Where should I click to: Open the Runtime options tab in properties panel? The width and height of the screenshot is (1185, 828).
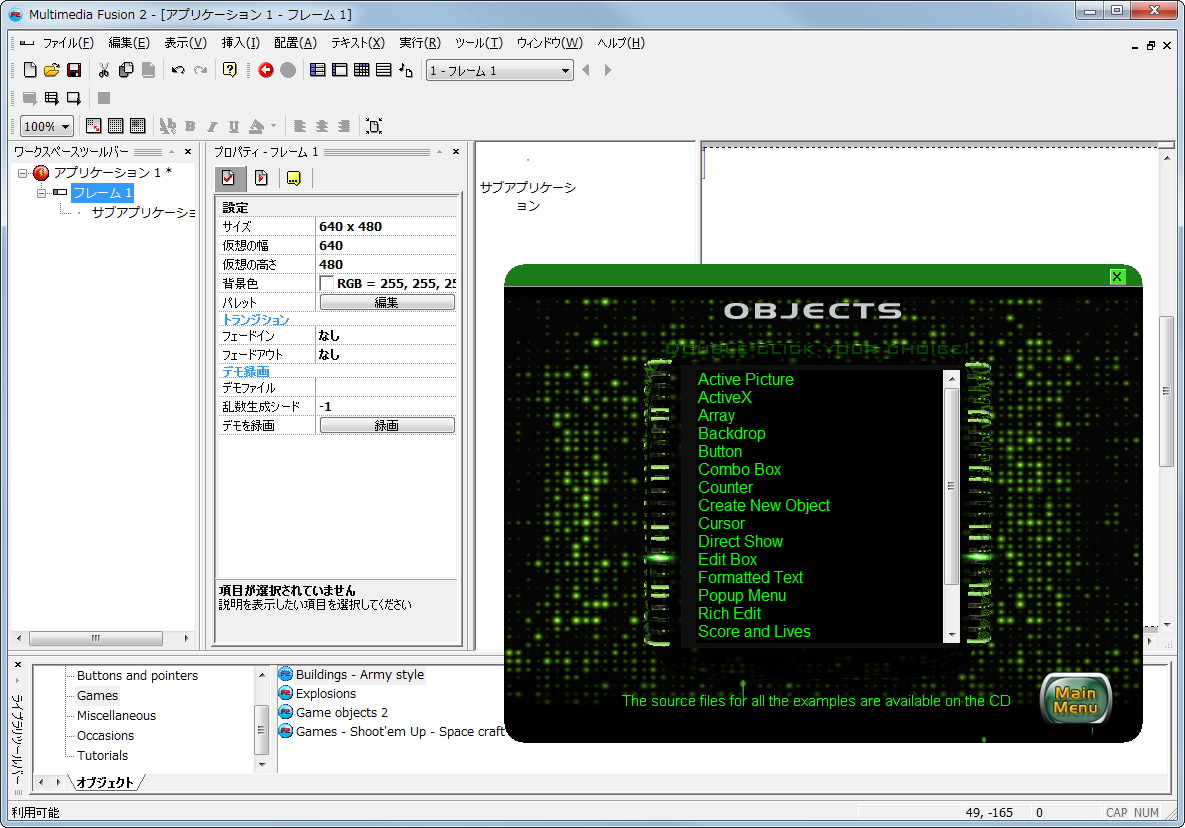click(261, 178)
